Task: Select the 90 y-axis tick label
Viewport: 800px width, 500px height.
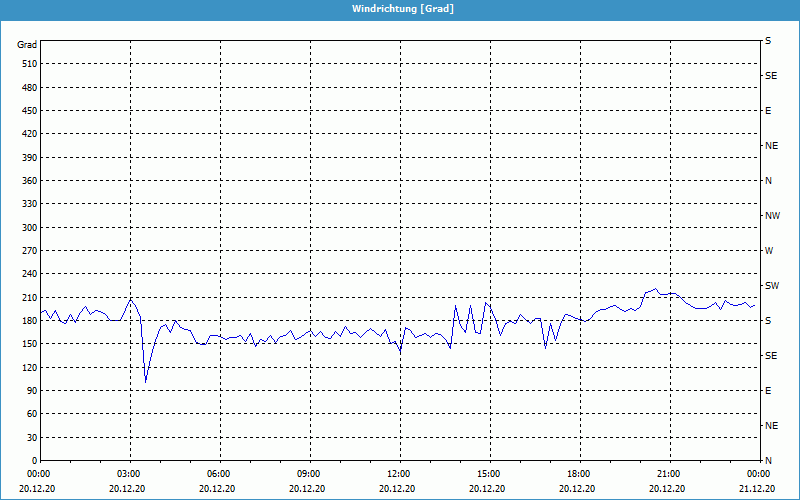Action: coord(30,391)
